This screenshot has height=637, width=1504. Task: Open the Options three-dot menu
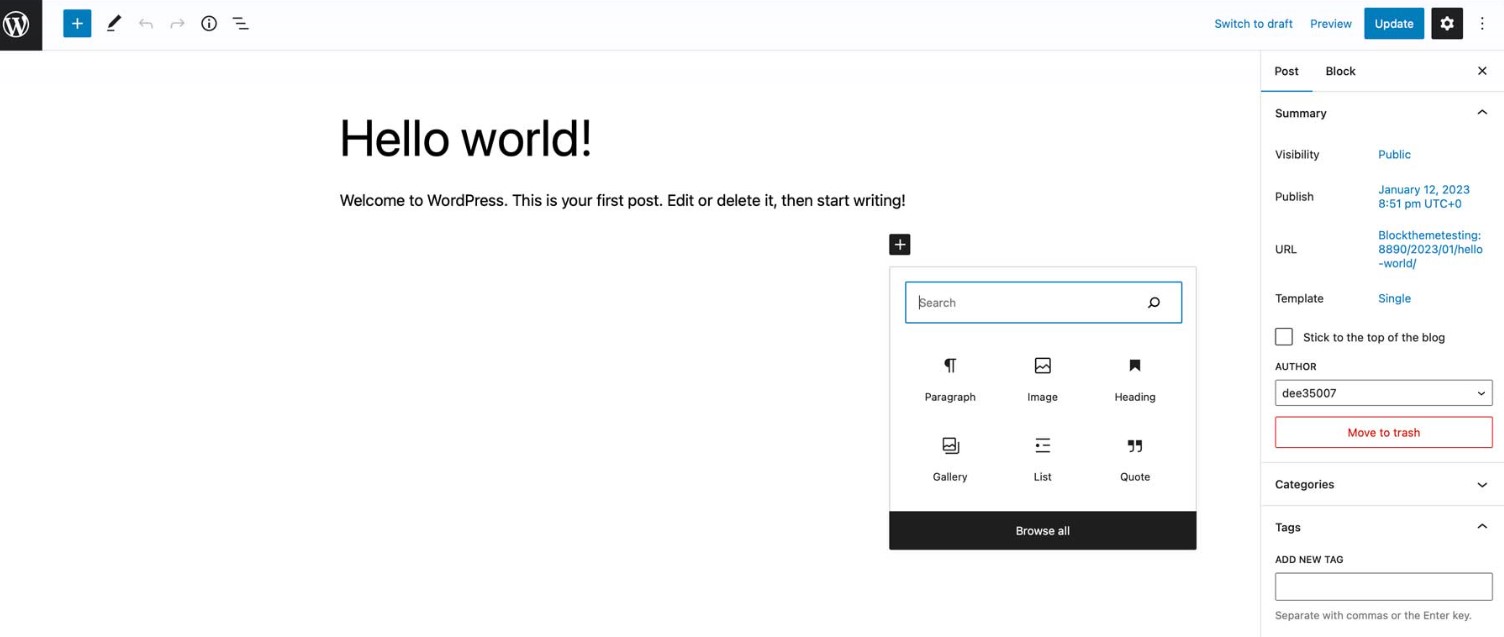tap(1483, 24)
